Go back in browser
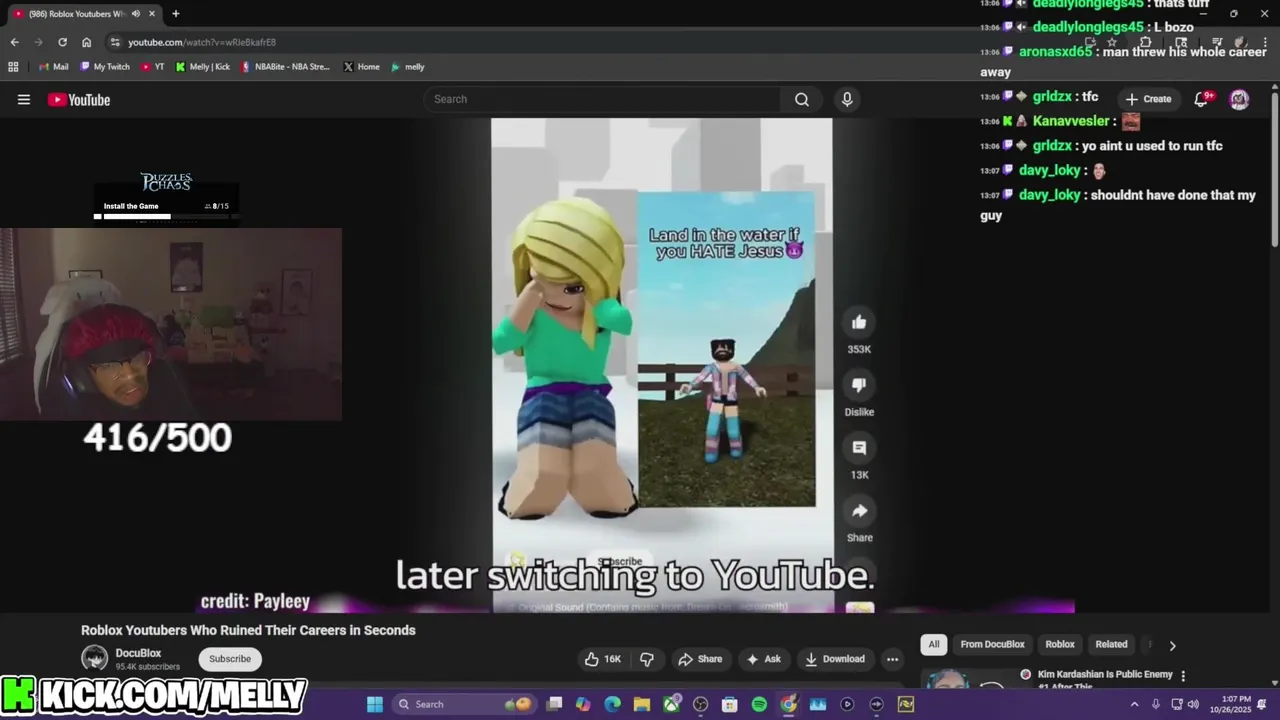 14,42
